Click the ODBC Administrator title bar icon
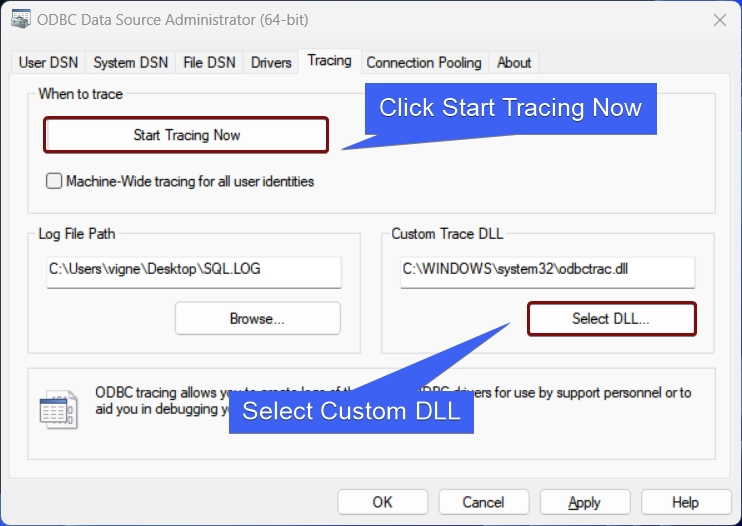 coord(20,19)
